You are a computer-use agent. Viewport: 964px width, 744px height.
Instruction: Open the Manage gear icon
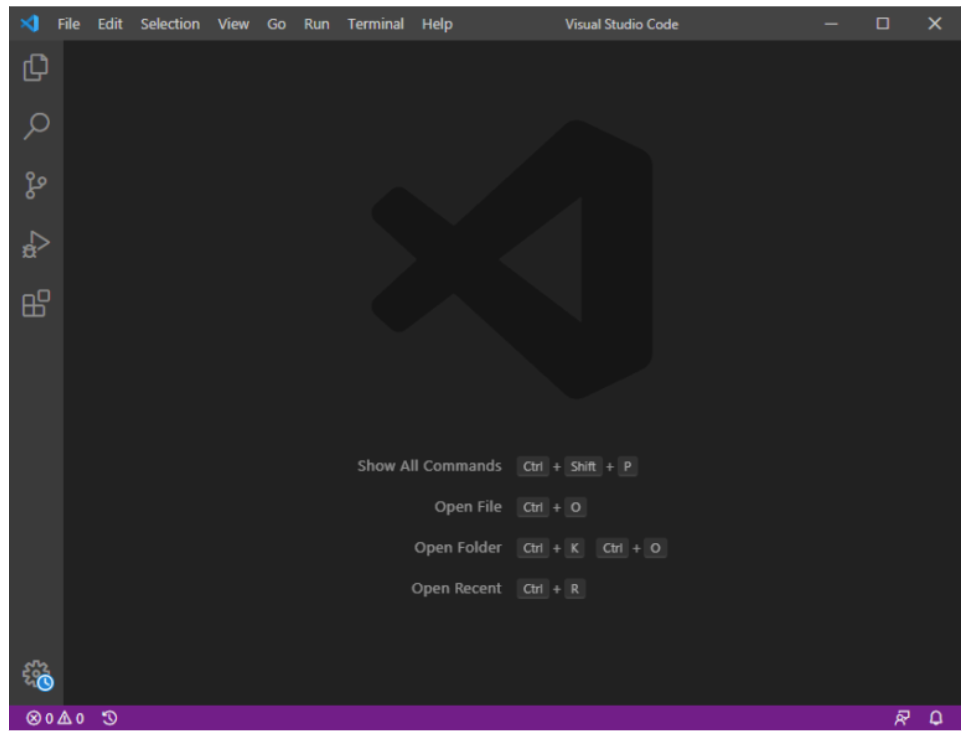pos(37,675)
